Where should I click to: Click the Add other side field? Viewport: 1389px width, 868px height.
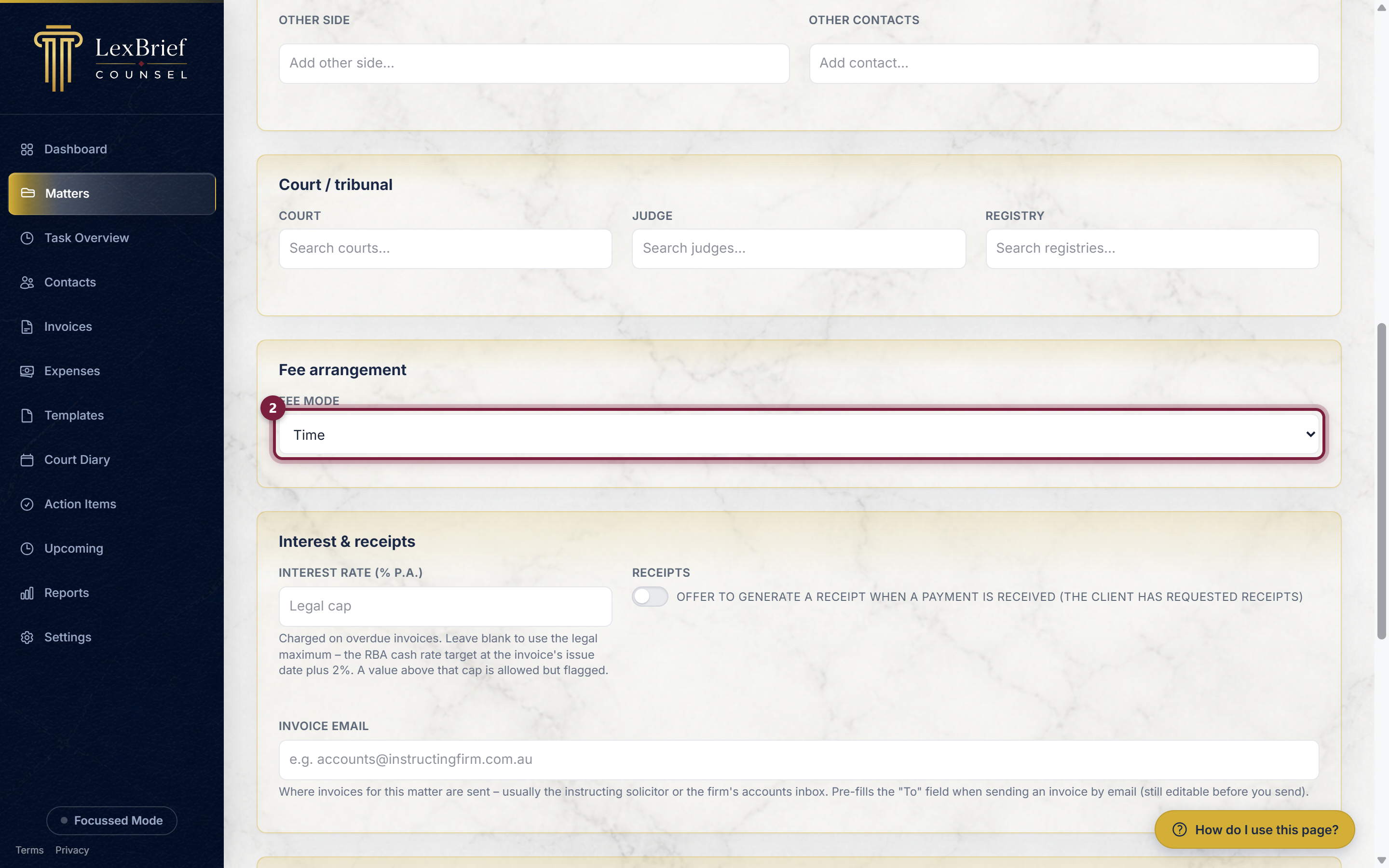pos(534,63)
